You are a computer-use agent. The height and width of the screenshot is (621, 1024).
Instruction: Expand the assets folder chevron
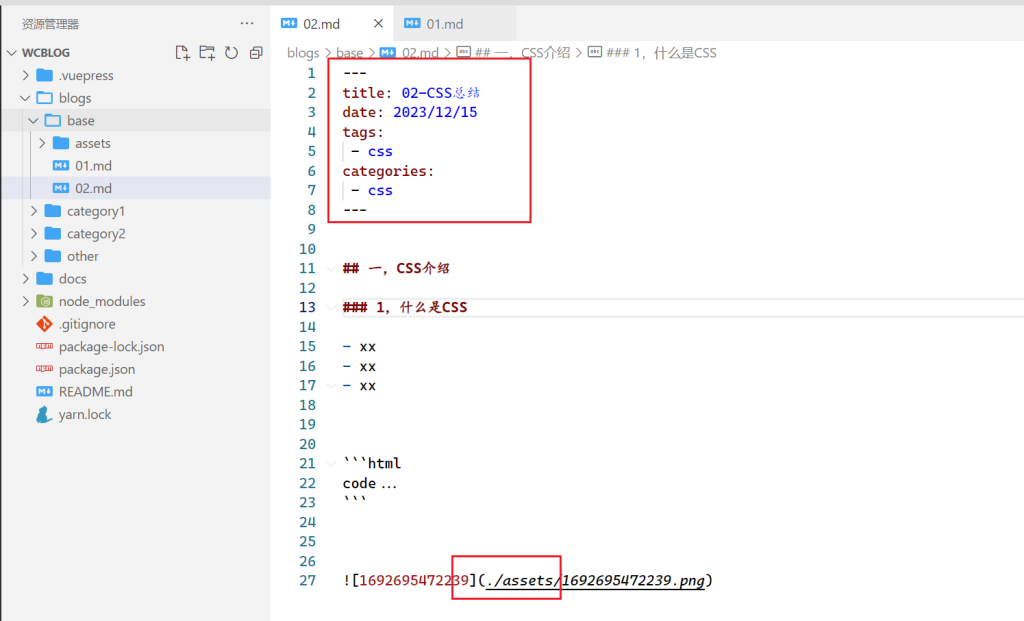coord(42,143)
